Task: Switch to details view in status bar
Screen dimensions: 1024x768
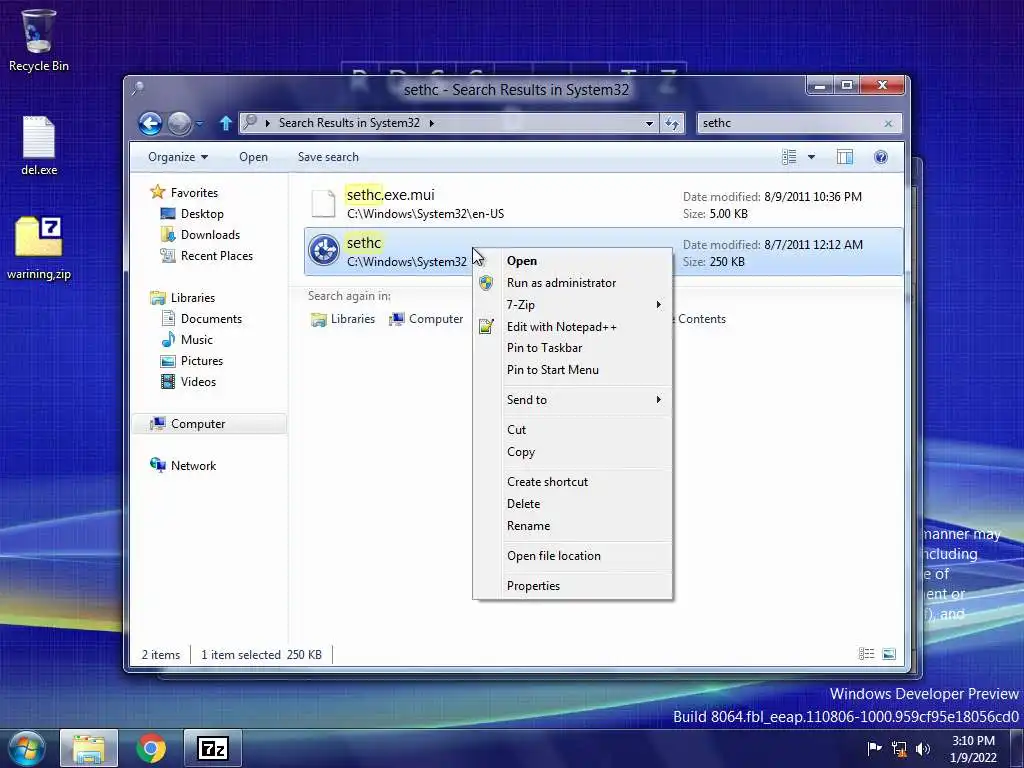Action: click(866, 654)
